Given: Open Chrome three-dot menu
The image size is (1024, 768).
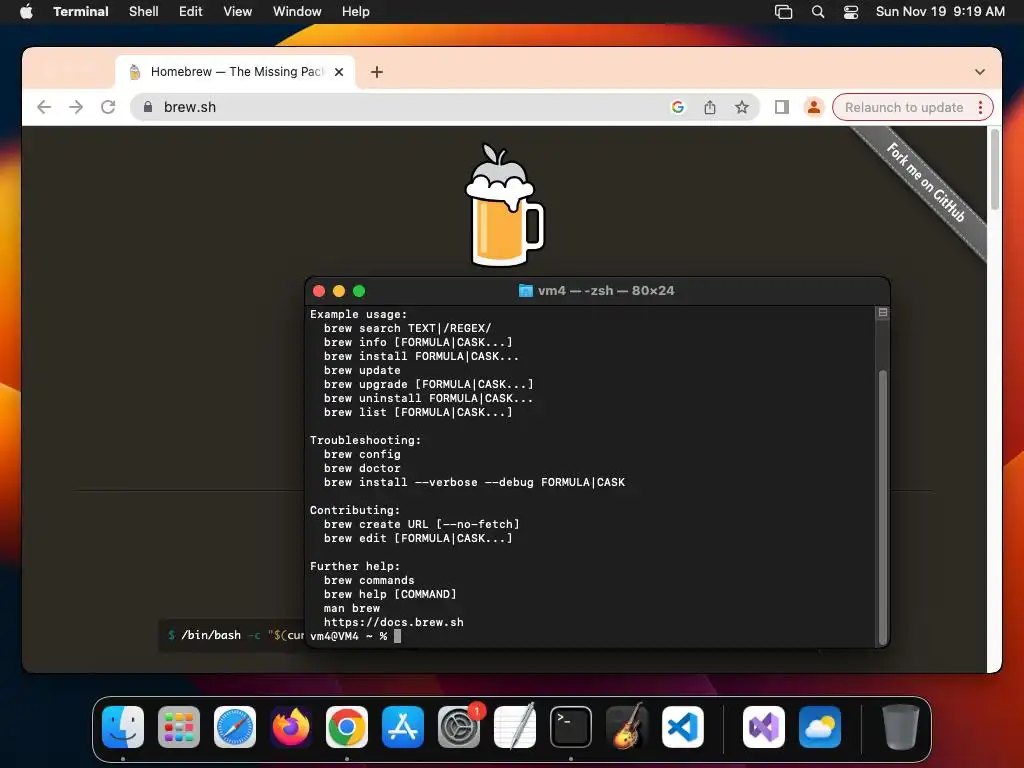Looking at the screenshot, I should 980,108.
